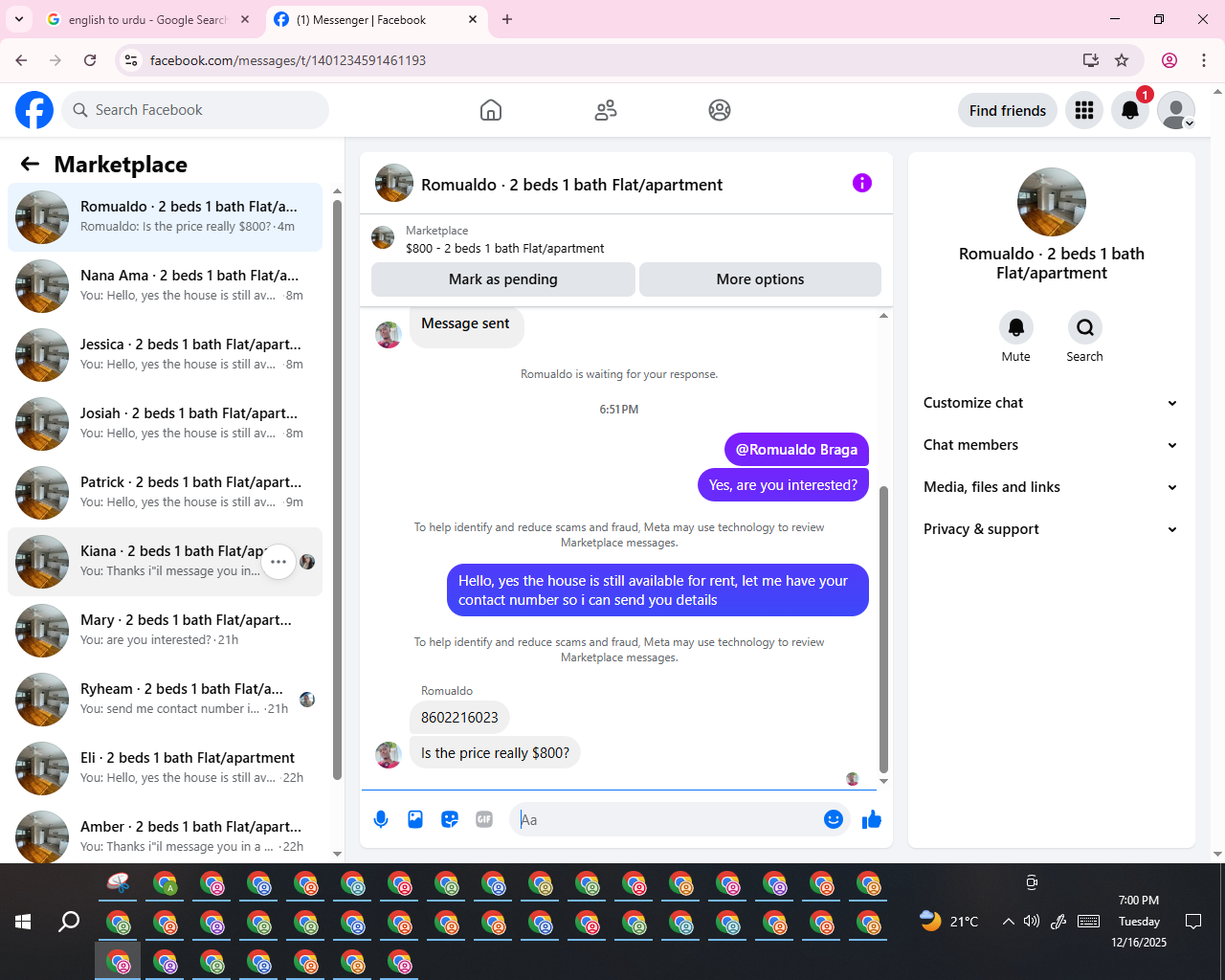Open Amber conversation
The height and width of the screenshot is (980, 1225).
[x=165, y=835]
